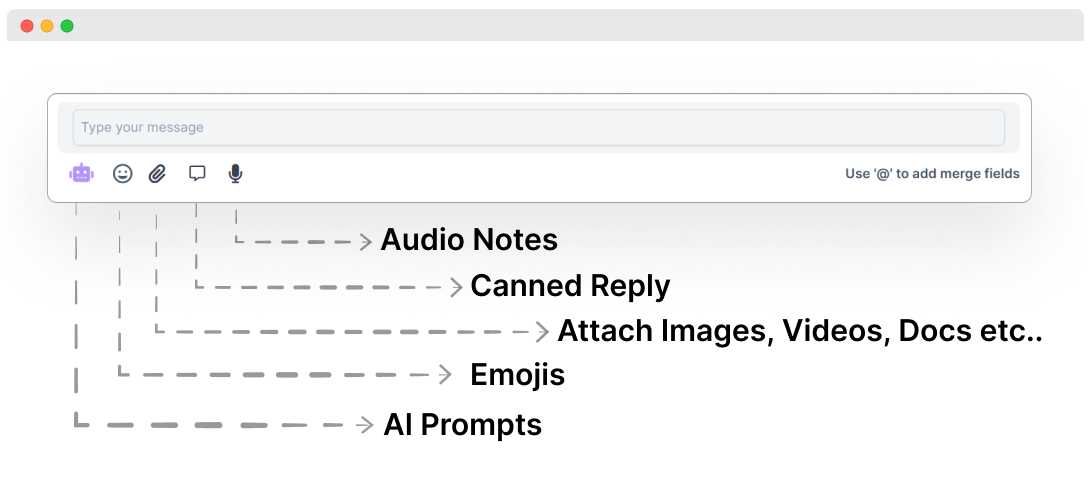This screenshot has width=1091, height=494.
Task: Close the window with the red button
Action: [x=27, y=26]
